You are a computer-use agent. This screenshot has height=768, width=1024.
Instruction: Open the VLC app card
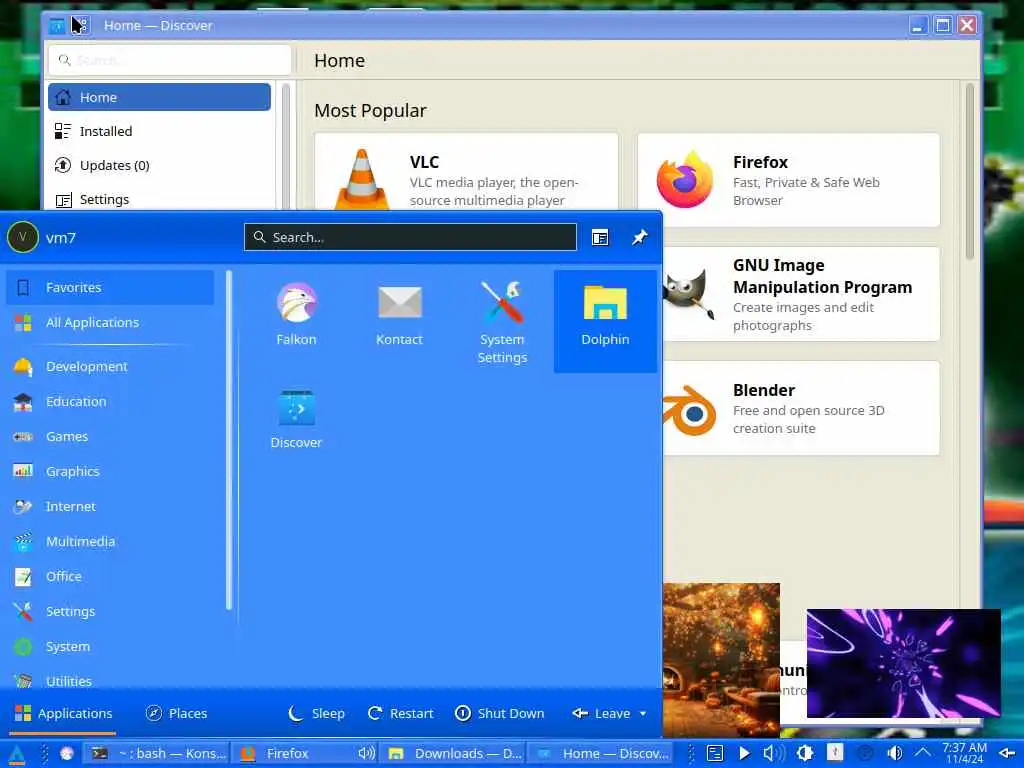pos(466,173)
